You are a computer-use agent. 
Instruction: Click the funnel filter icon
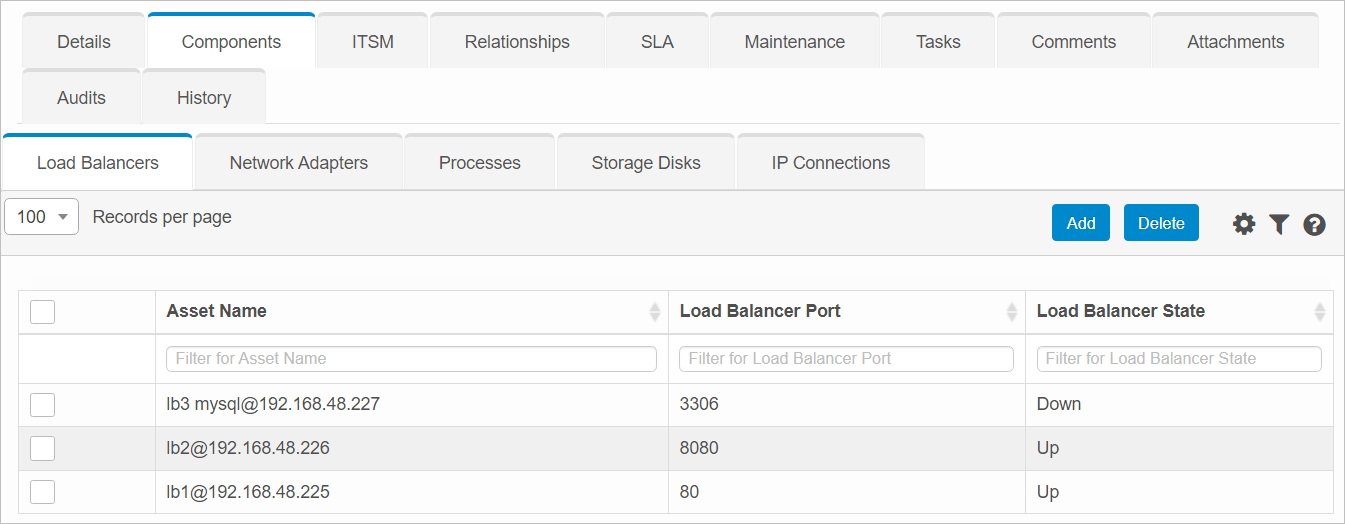(x=1279, y=224)
